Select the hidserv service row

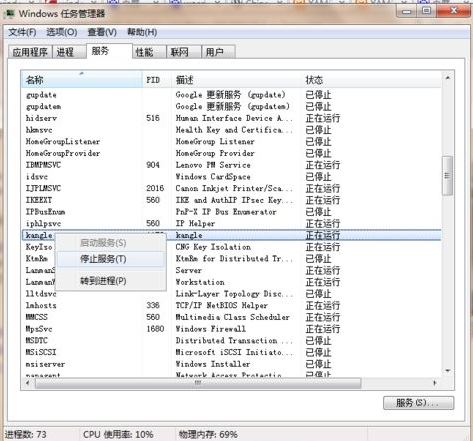(x=232, y=118)
